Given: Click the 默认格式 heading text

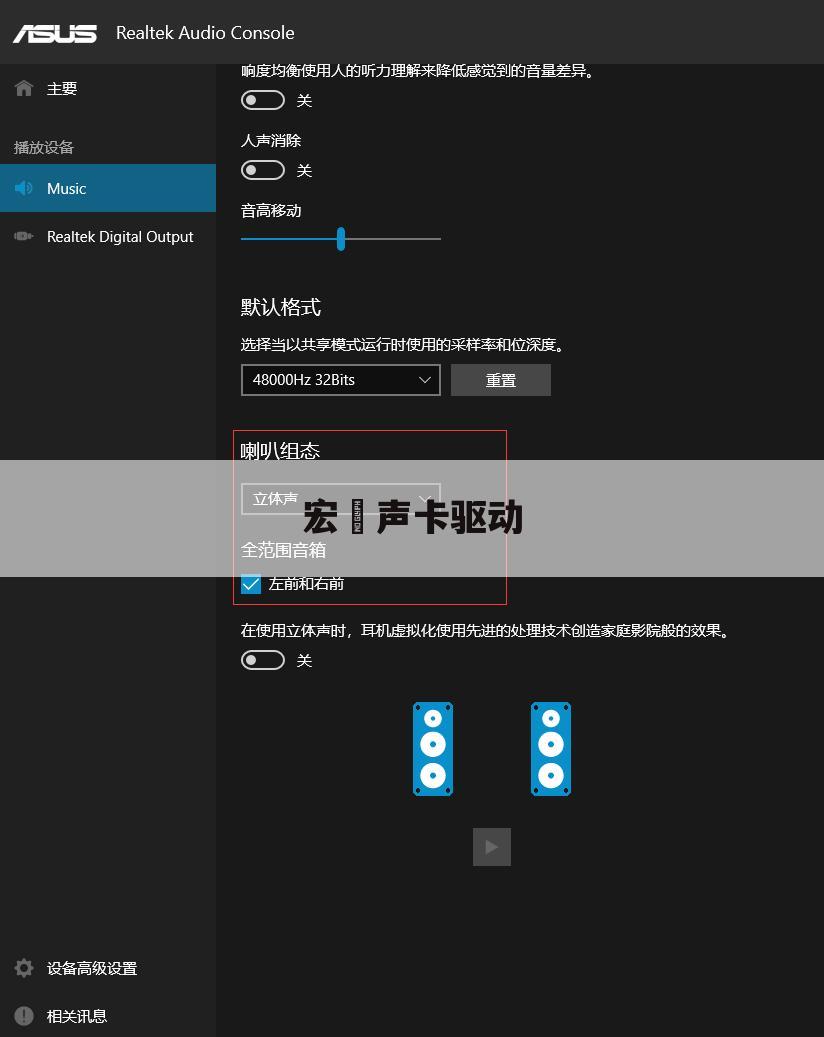Looking at the screenshot, I should (x=280, y=308).
